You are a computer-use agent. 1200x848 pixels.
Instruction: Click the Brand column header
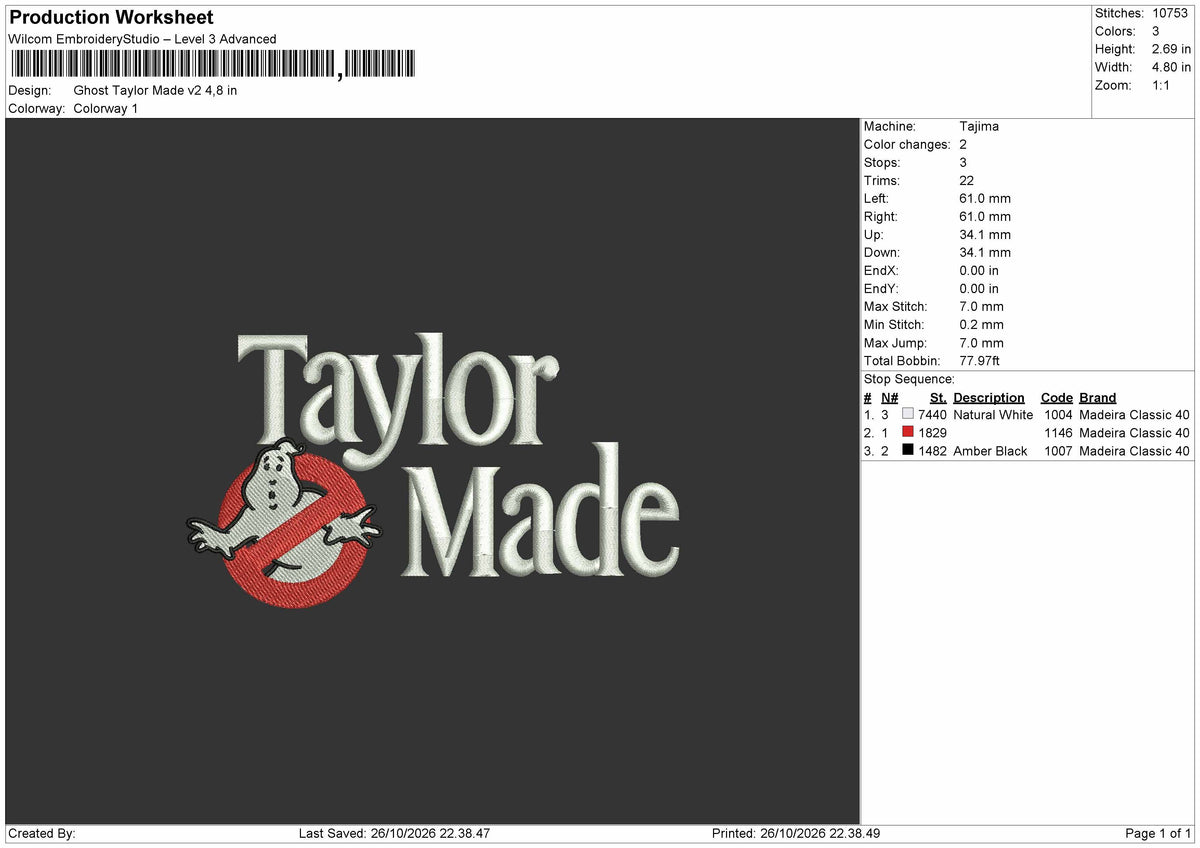[x=1098, y=398]
